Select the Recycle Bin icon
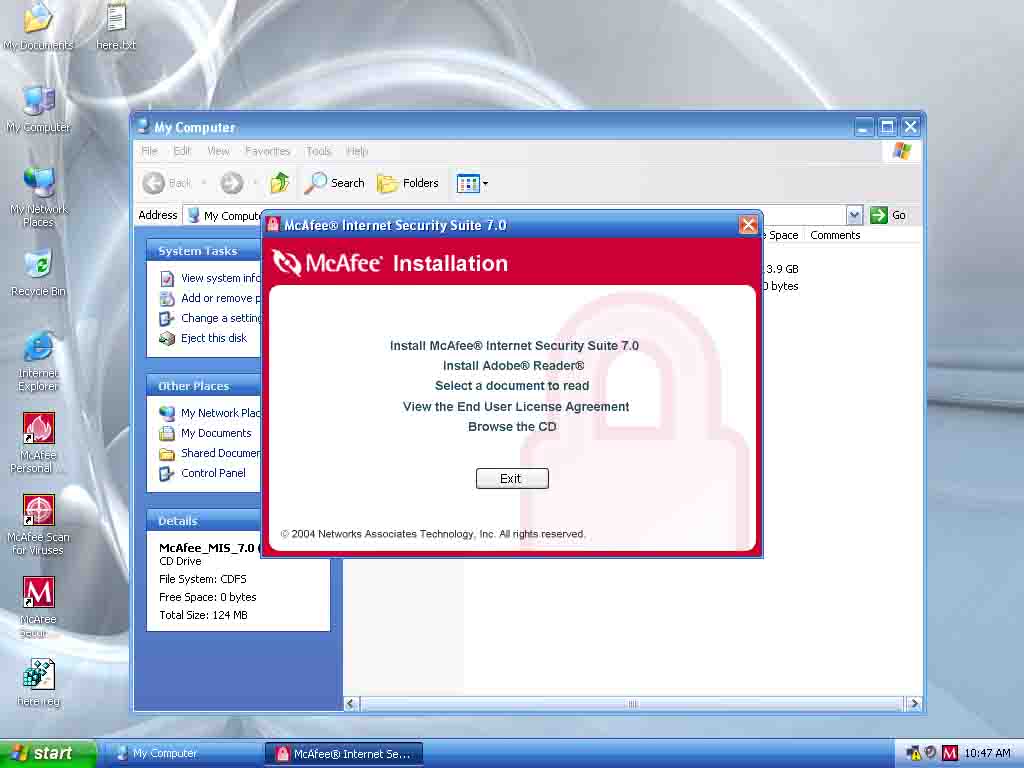 click(x=38, y=272)
